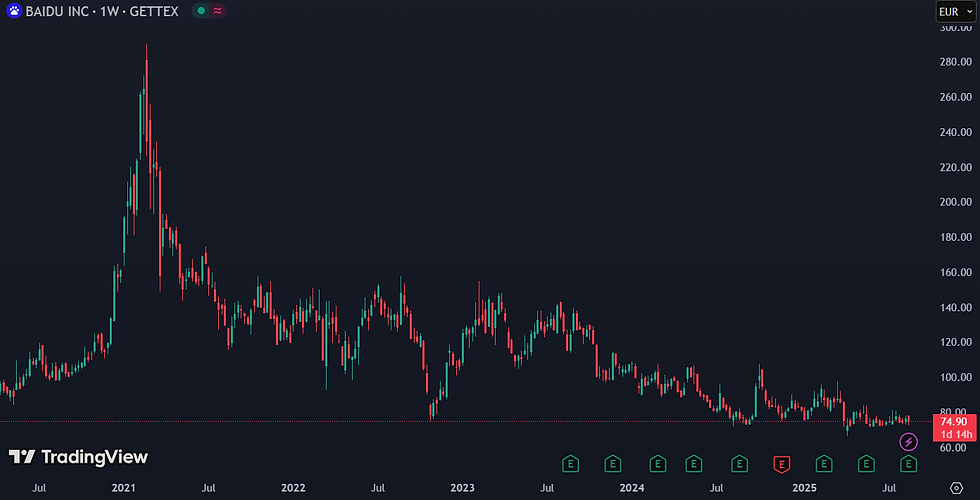Click the 200.00 price axis label

pyautogui.click(x=957, y=202)
